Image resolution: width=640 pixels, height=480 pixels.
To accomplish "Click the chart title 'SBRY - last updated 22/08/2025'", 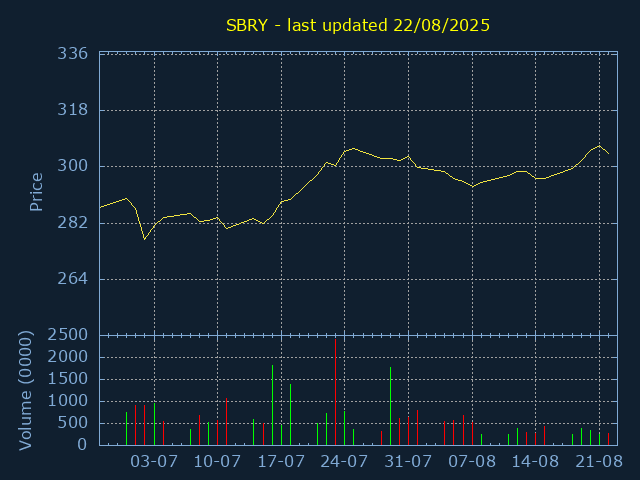I will tap(358, 25).
